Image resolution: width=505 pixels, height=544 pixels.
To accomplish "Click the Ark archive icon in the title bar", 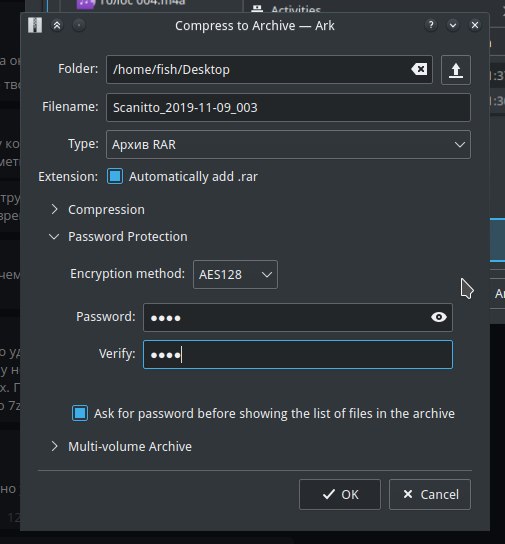I will [35, 25].
